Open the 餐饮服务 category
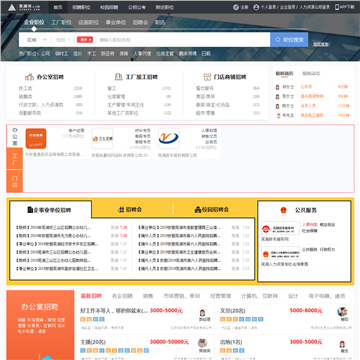Viewport: 360px width, 360px height. (x=205, y=89)
